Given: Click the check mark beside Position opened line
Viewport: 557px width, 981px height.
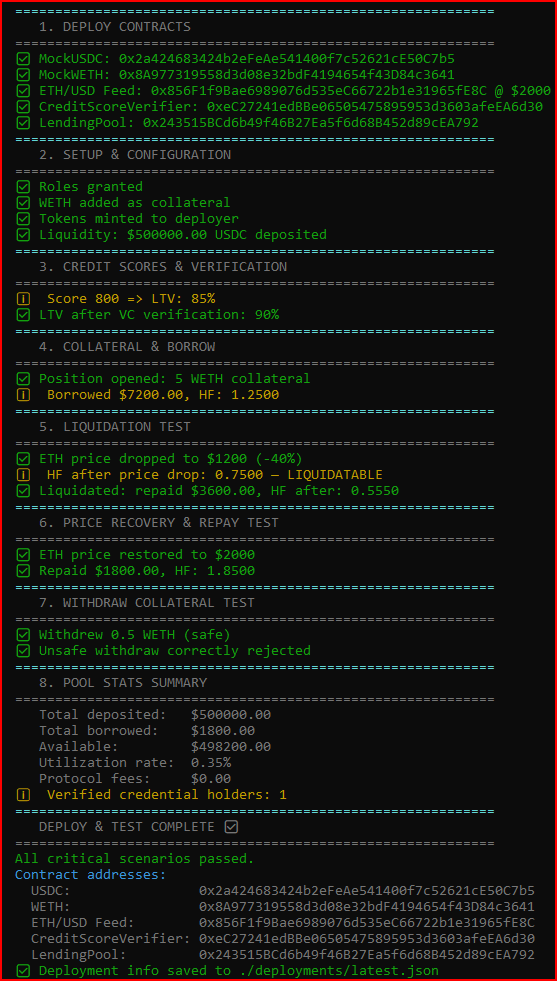Looking at the screenshot, I should coord(23,379).
